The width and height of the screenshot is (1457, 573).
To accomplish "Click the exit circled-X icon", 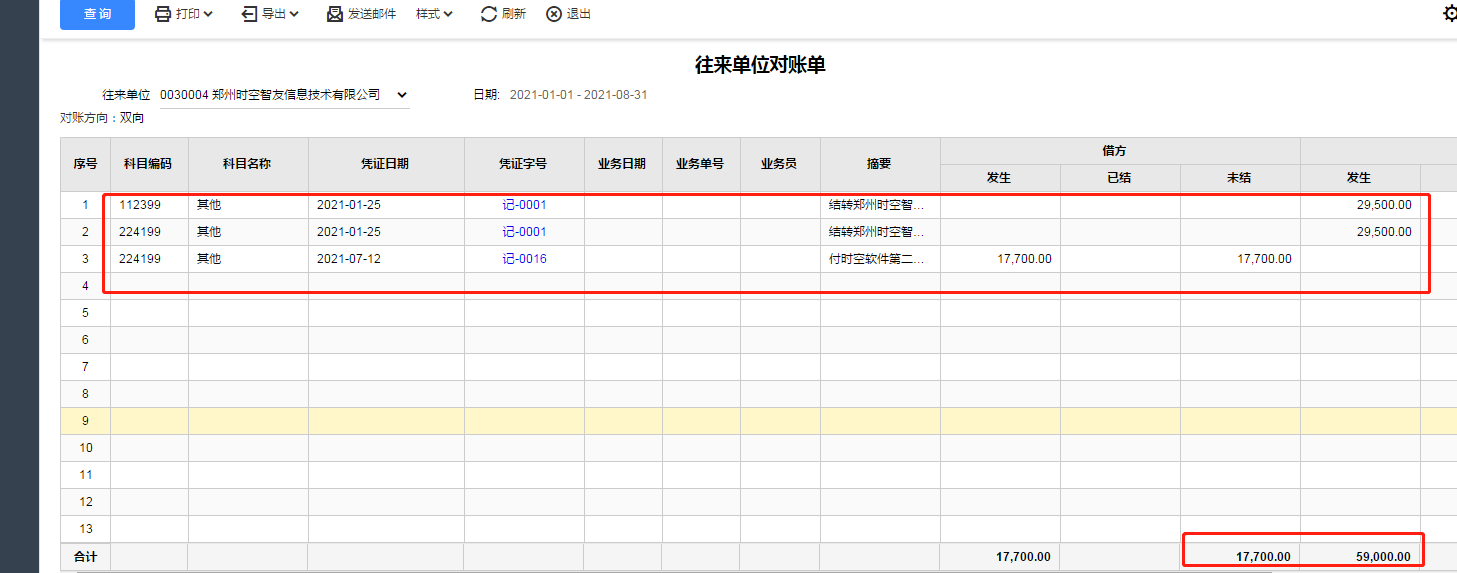I will click(554, 14).
